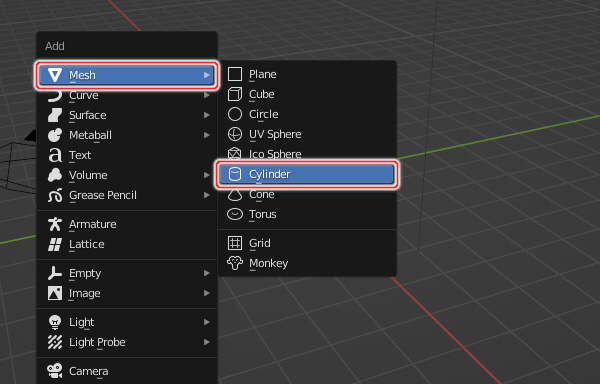The width and height of the screenshot is (600, 384).
Task: Click the Surface icon
Action: (x=55, y=115)
